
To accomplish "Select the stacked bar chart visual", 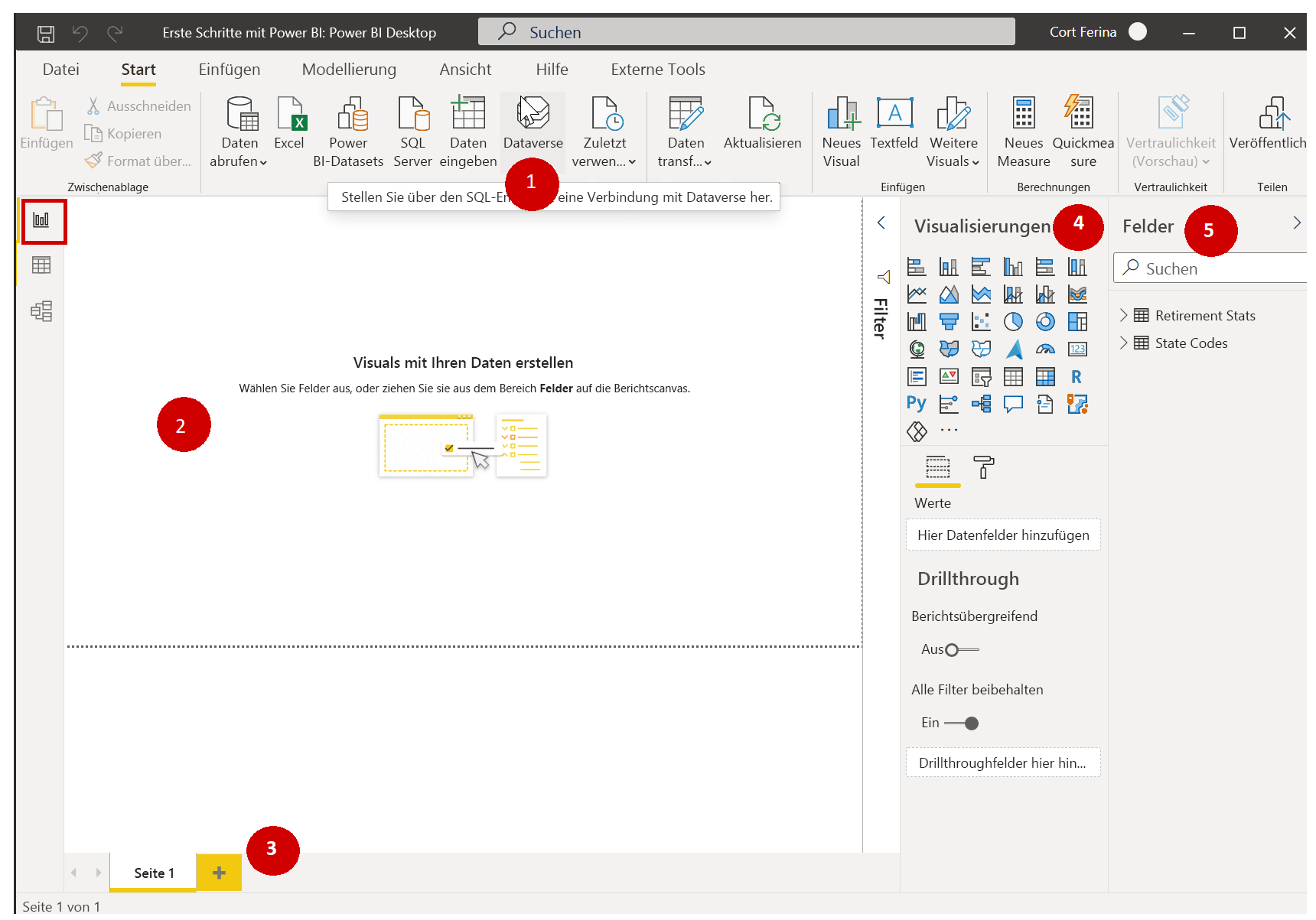I will [917, 267].
